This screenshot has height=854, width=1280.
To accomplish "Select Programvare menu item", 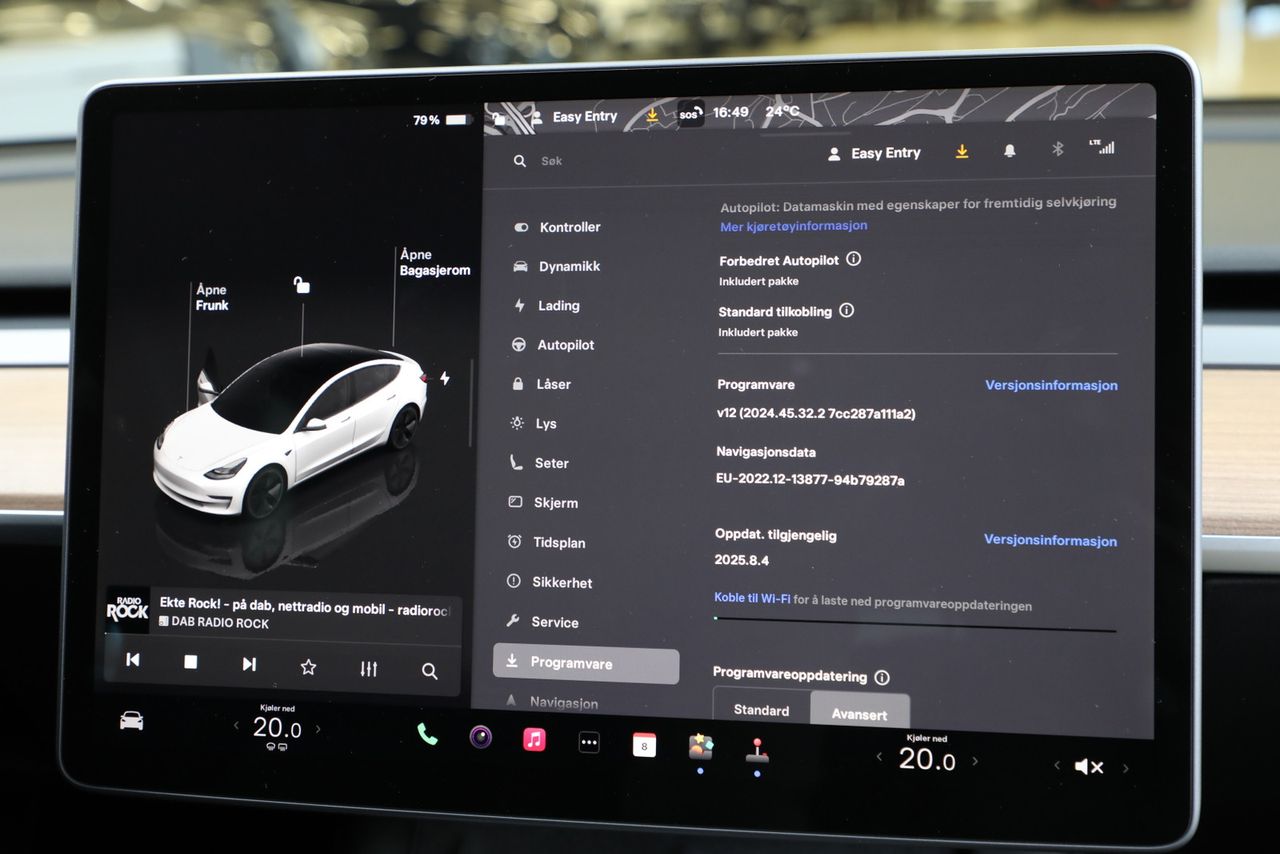I will point(586,664).
